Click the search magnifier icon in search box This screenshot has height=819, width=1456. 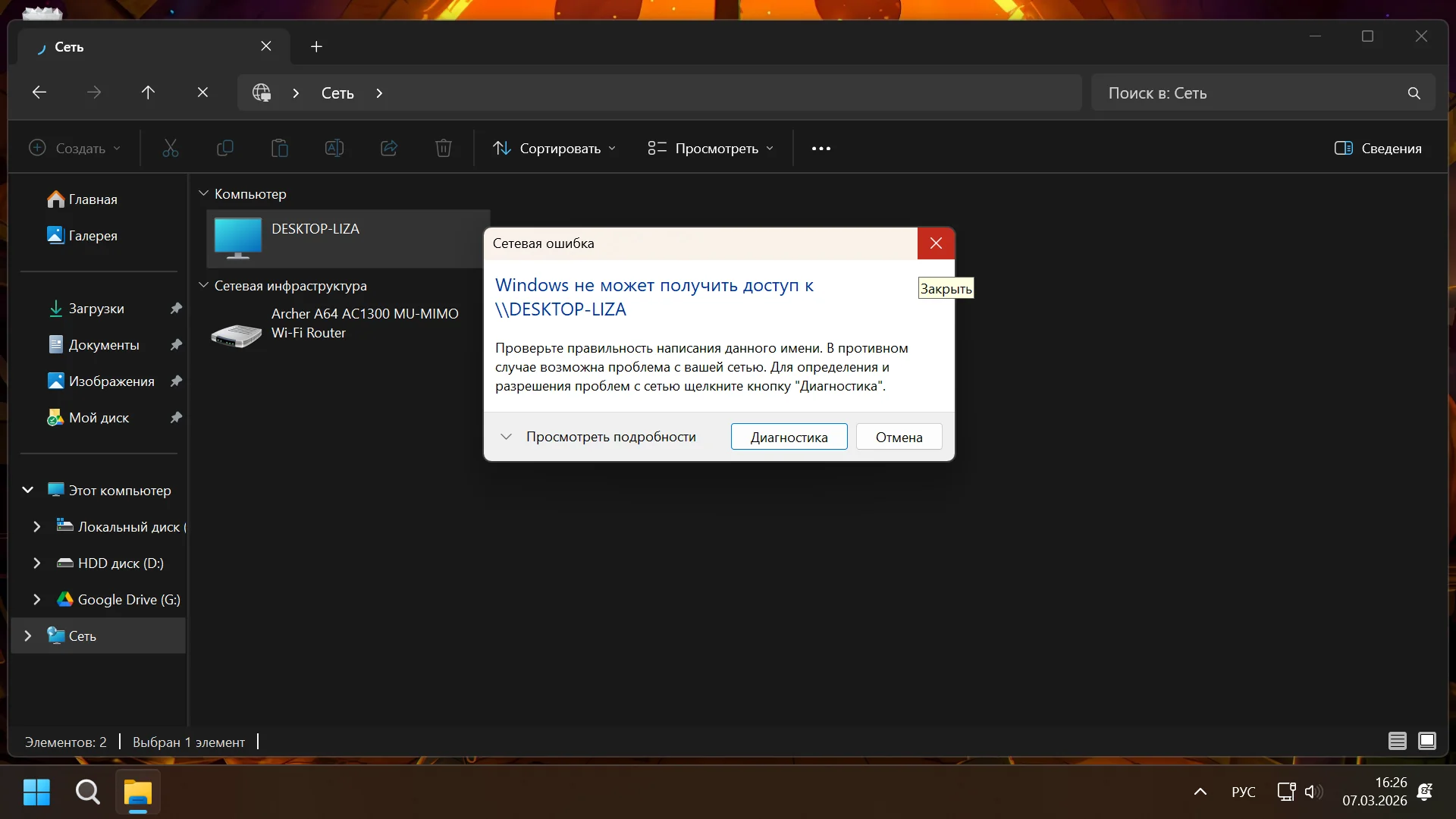tap(1414, 93)
